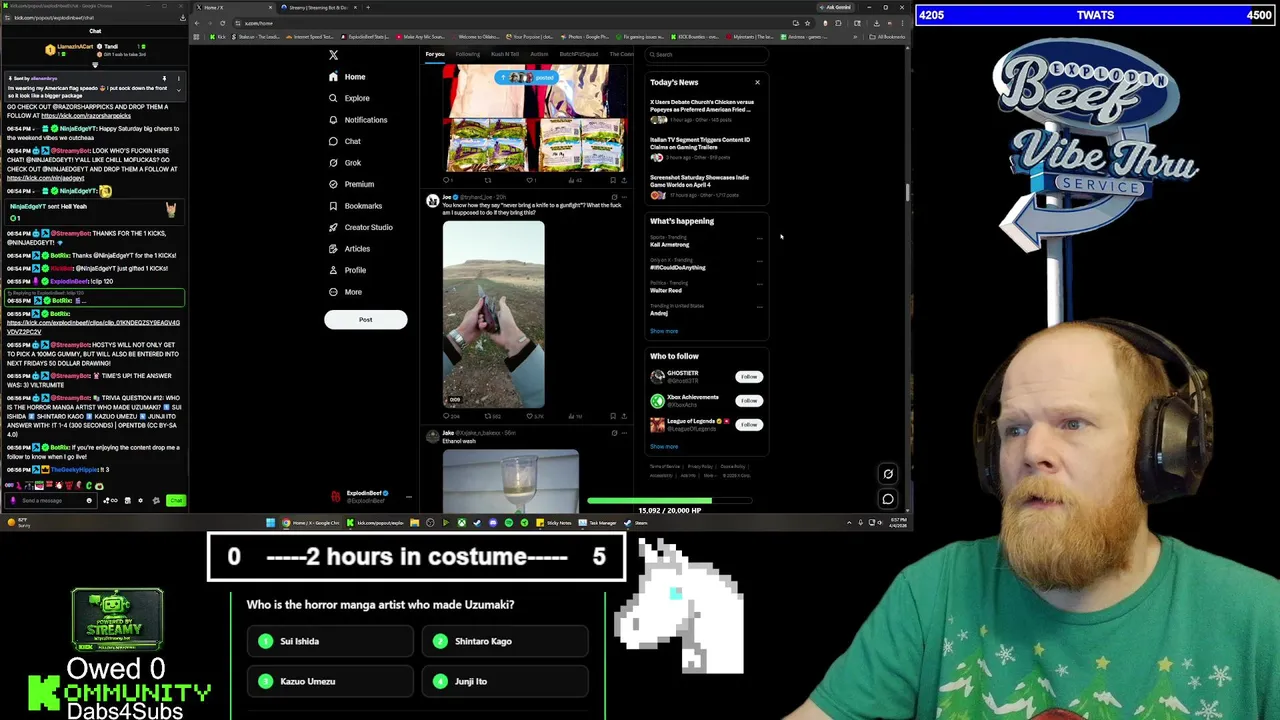This screenshot has width=1280, height=720.
Task: Bookmark the snack bags image post
Action: click(x=613, y=180)
